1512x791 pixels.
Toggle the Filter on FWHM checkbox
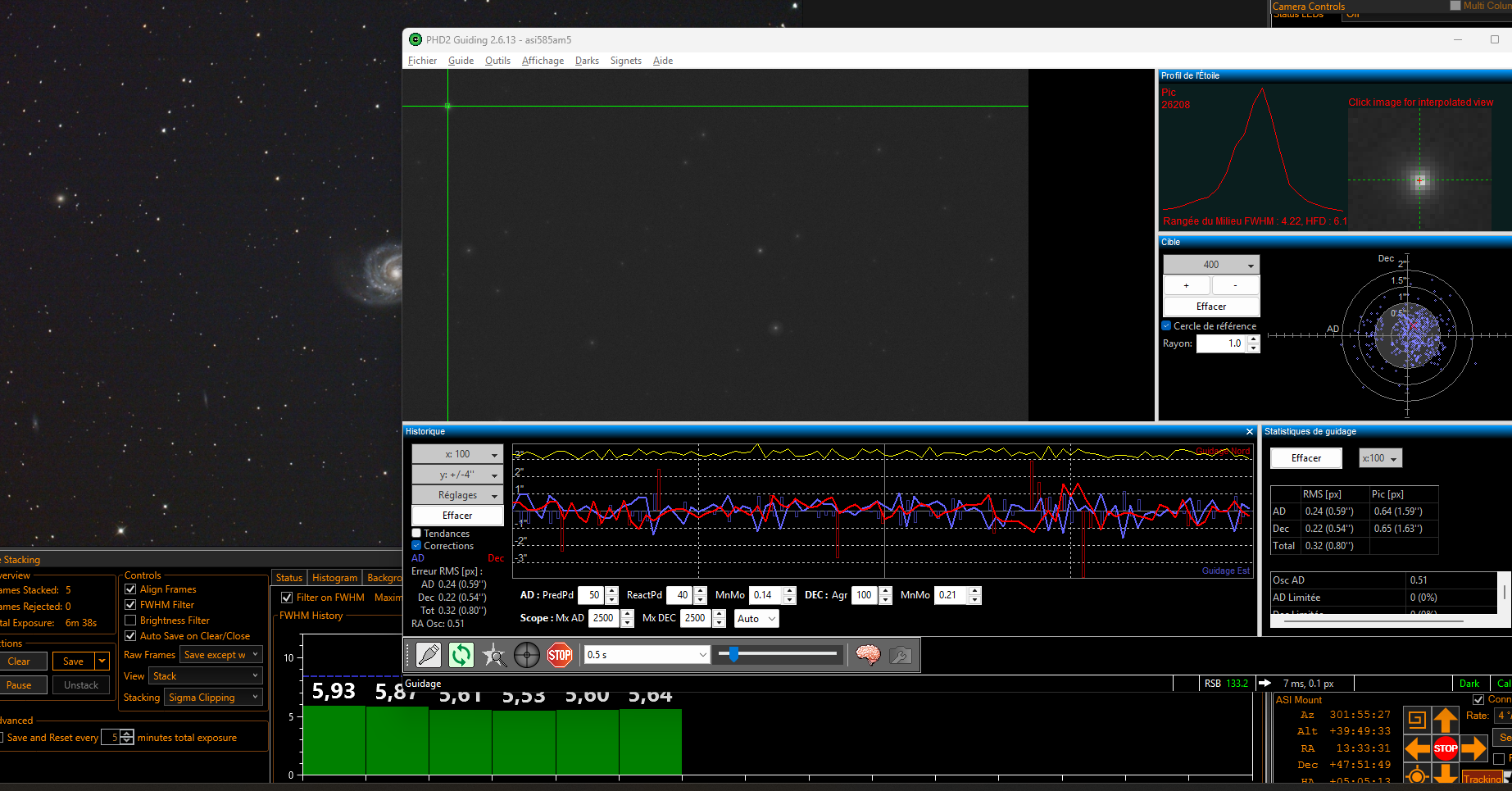(x=287, y=598)
